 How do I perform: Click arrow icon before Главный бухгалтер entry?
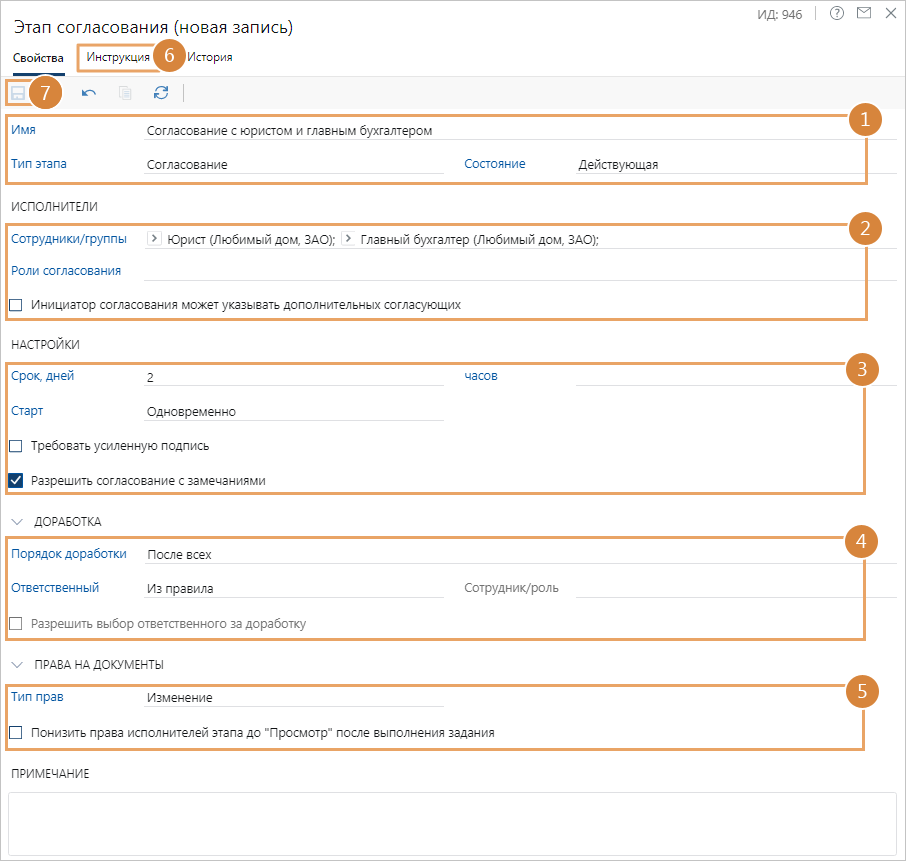(x=348, y=238)
